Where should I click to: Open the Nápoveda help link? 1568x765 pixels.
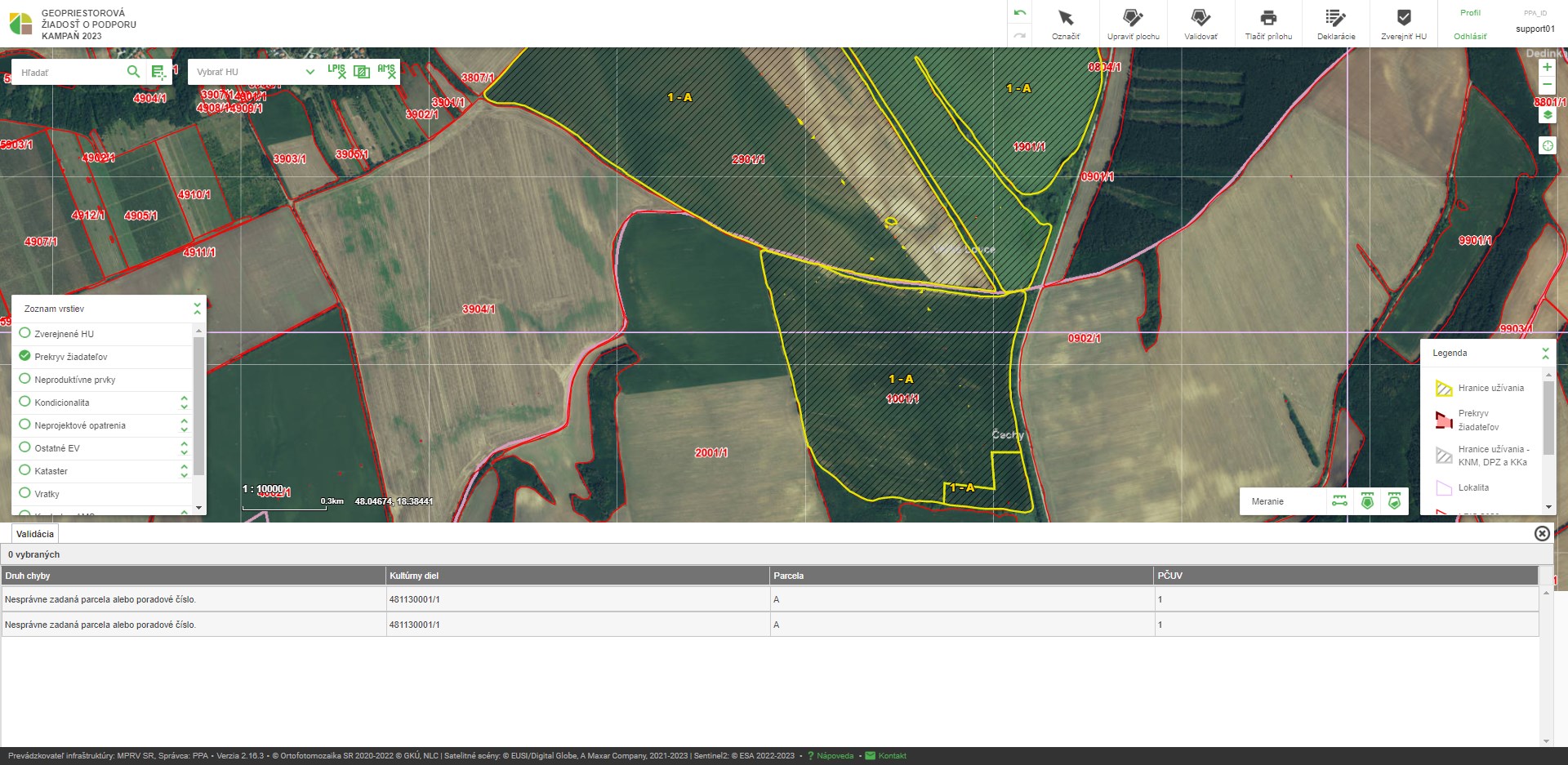(835, 756)
